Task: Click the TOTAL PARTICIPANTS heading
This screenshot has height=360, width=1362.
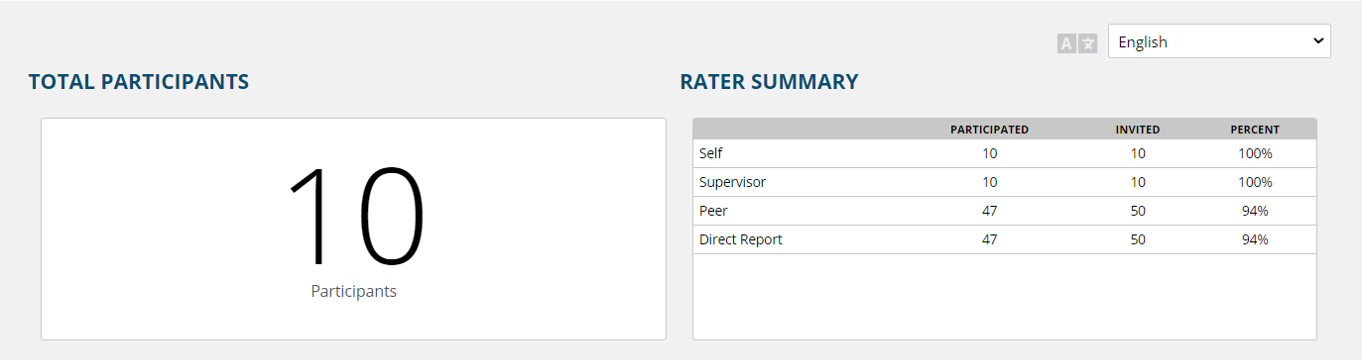Action: click(139, 82)
